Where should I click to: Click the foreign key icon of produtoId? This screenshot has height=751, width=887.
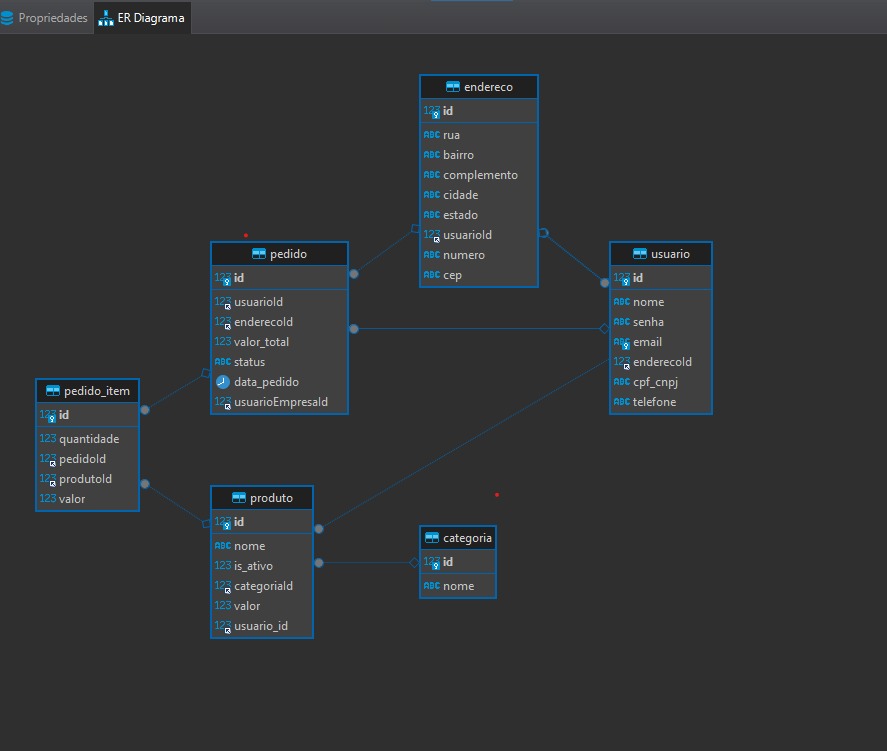[x=48, y=479]
